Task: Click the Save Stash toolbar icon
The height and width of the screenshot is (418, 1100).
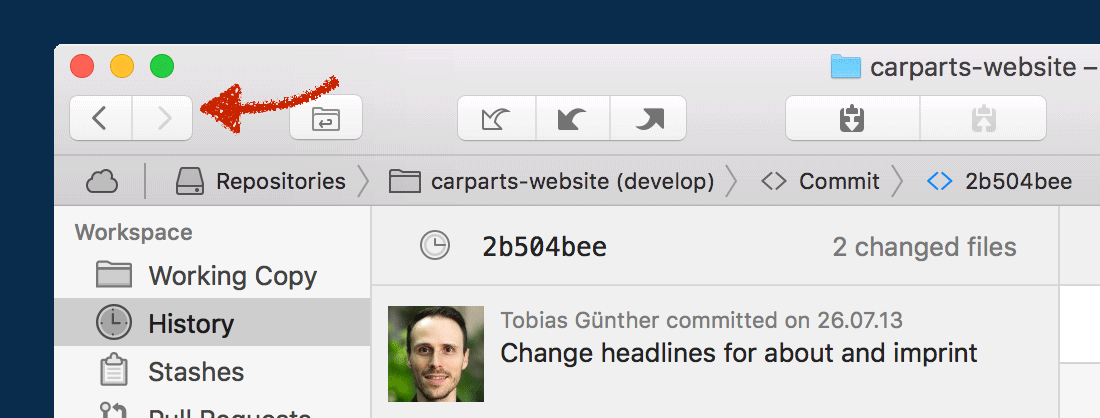Action: [x=852, y=119]
